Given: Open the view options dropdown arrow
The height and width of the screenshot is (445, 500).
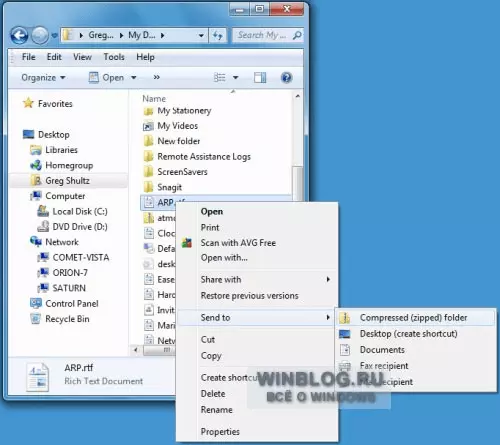Looking at the screenshot, I should (x=236, y=78).
